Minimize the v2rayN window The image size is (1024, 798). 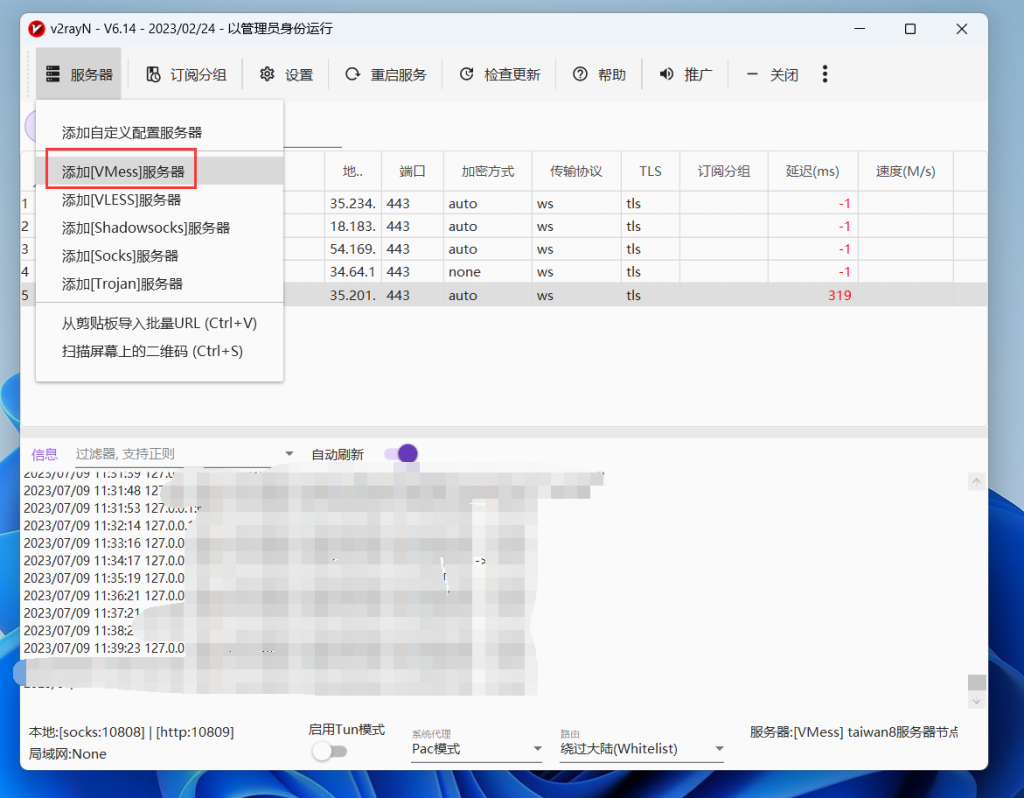coord(859,29)
